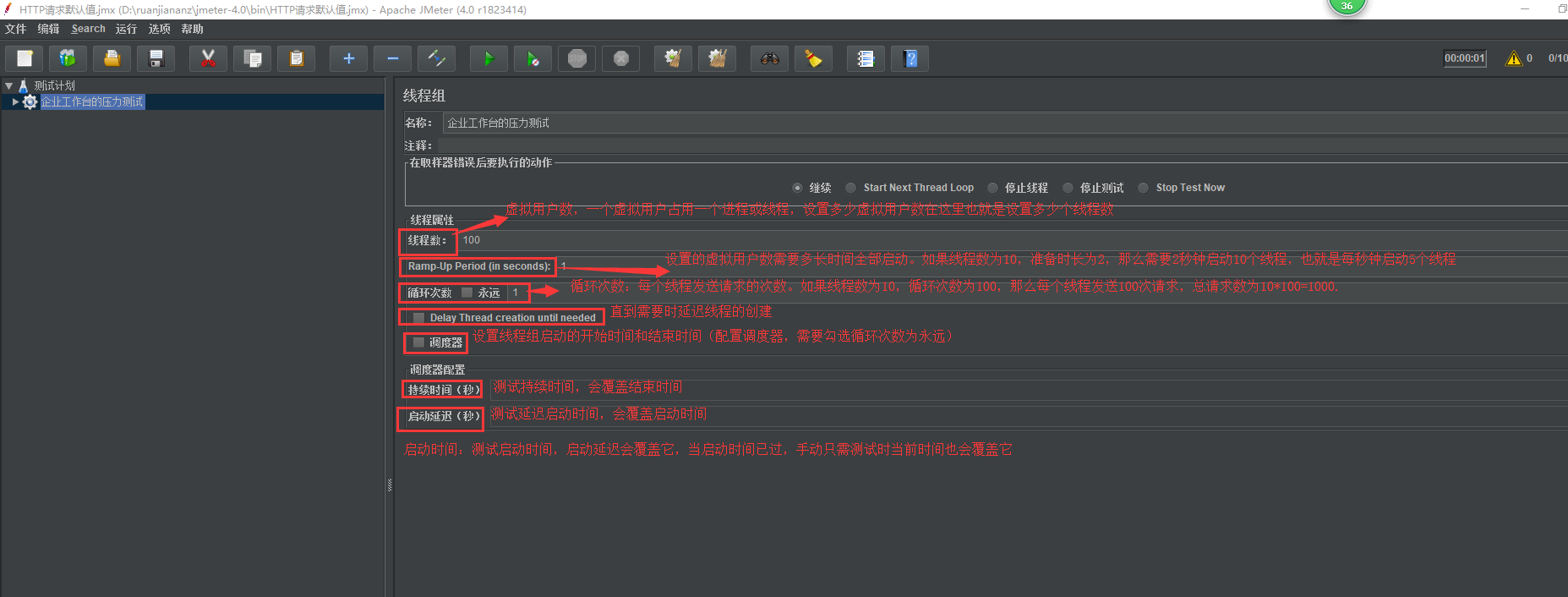Screen dimensions: 1568x597
Task: Paste with the clipboard icon
Action: click(297, 58)
